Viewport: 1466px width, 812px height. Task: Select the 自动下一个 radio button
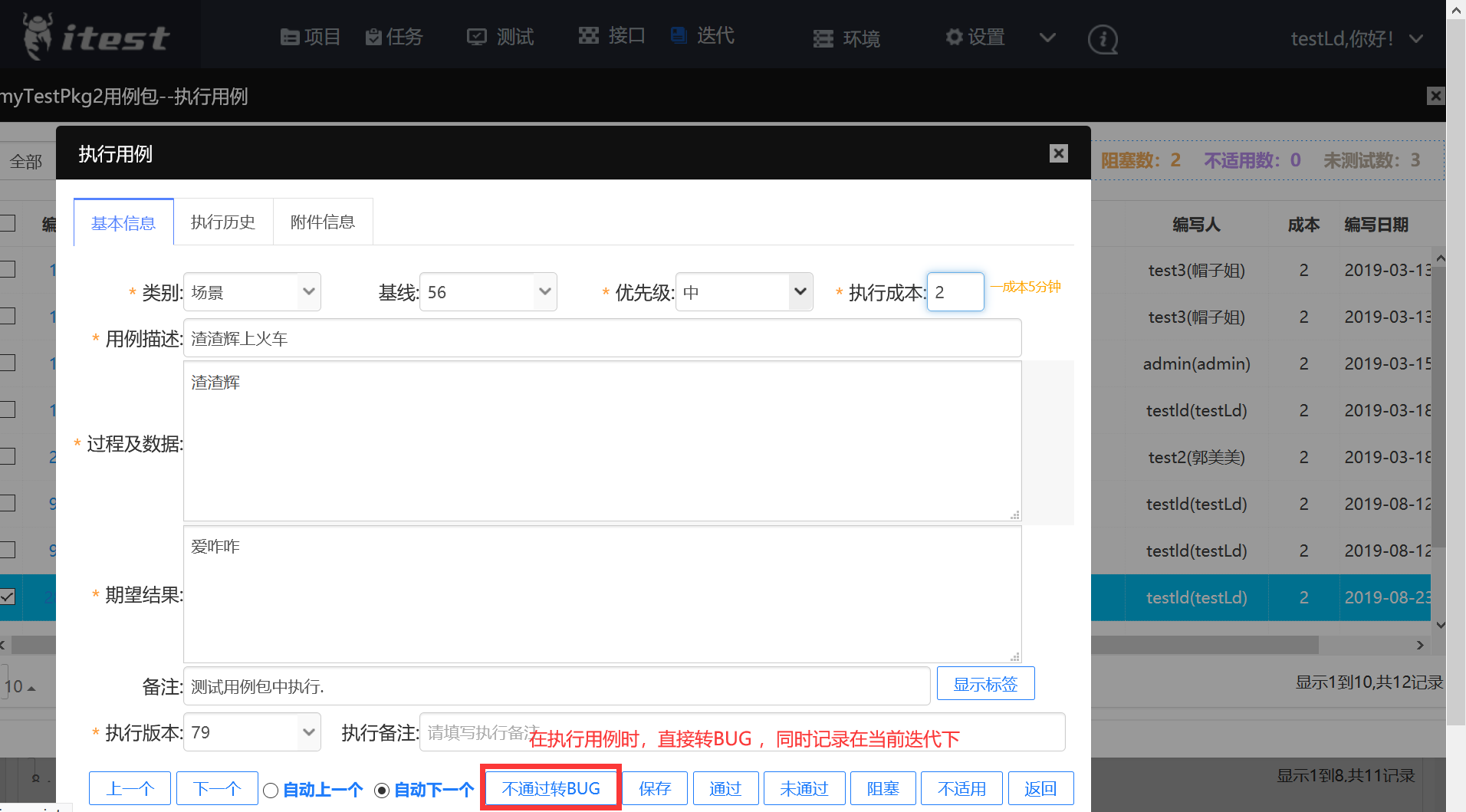tap(382, 790)
